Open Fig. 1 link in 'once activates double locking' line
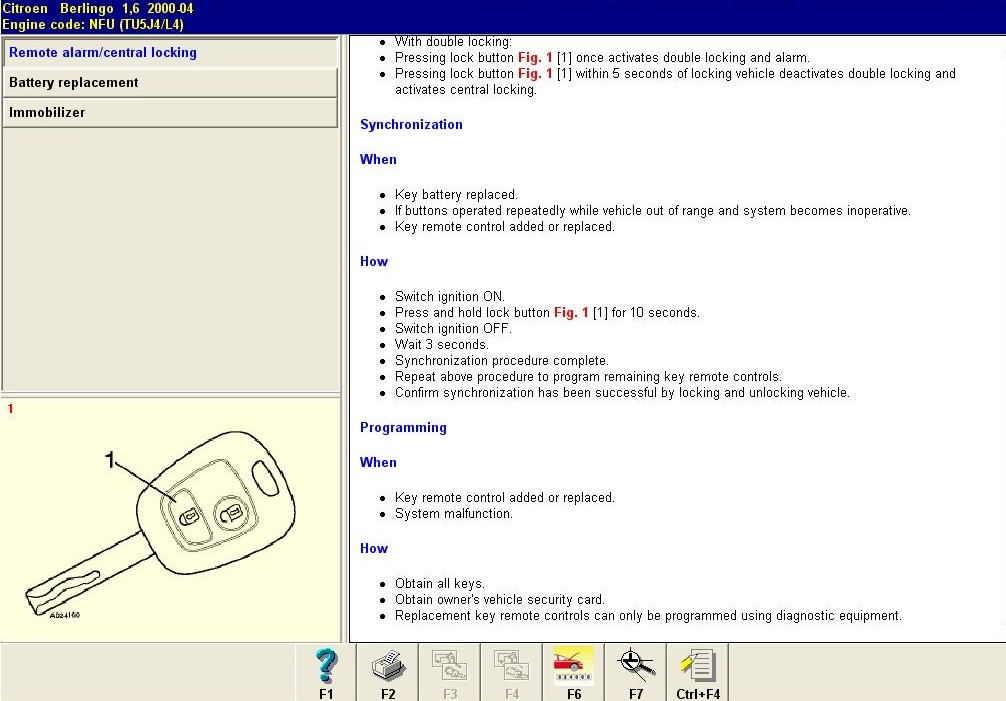 pyautogui.click(x=535, y=58)
